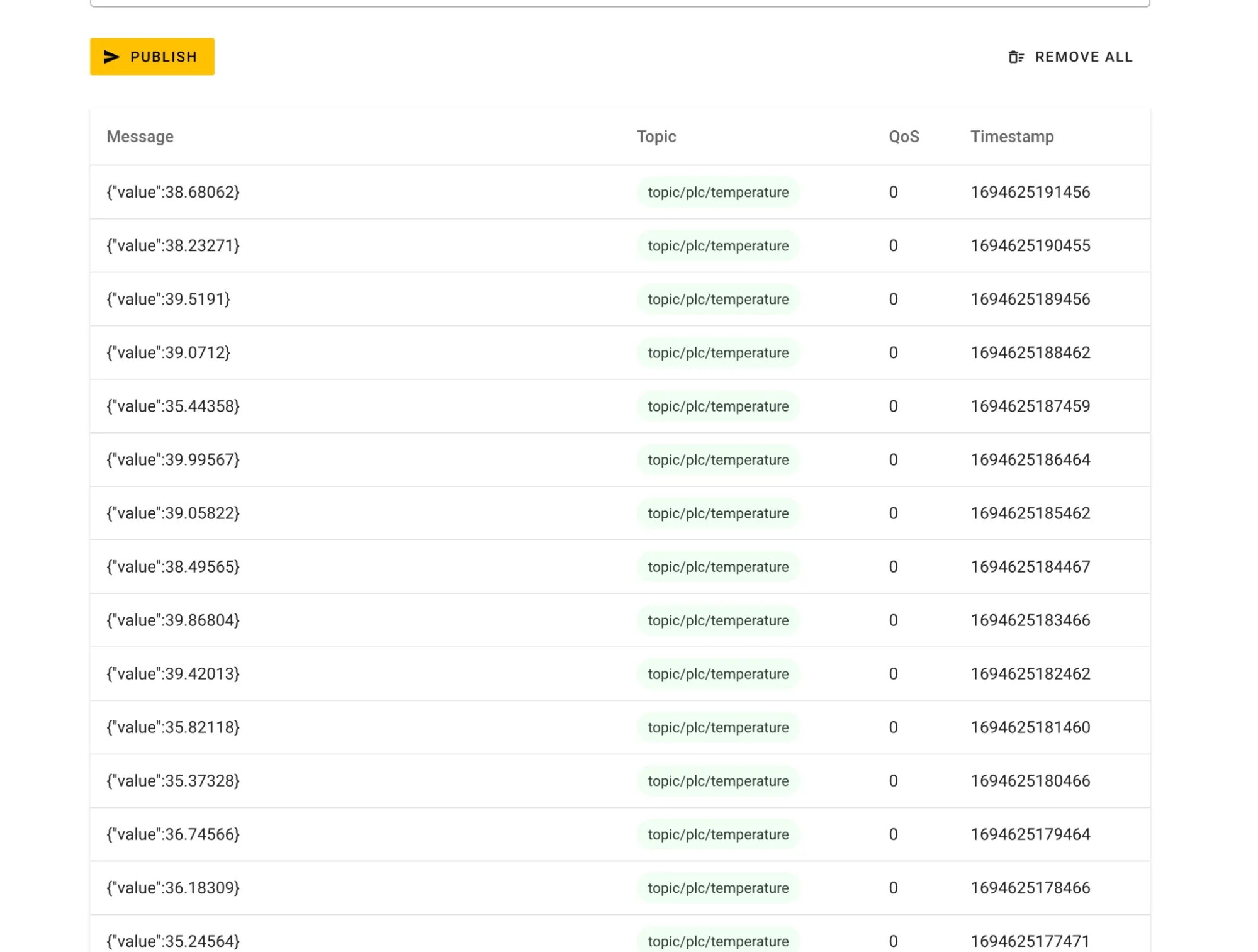This screenshot has height=952, width=1258.
Task: Click topic chip in row 1694625190455
Action: point(718,245)
